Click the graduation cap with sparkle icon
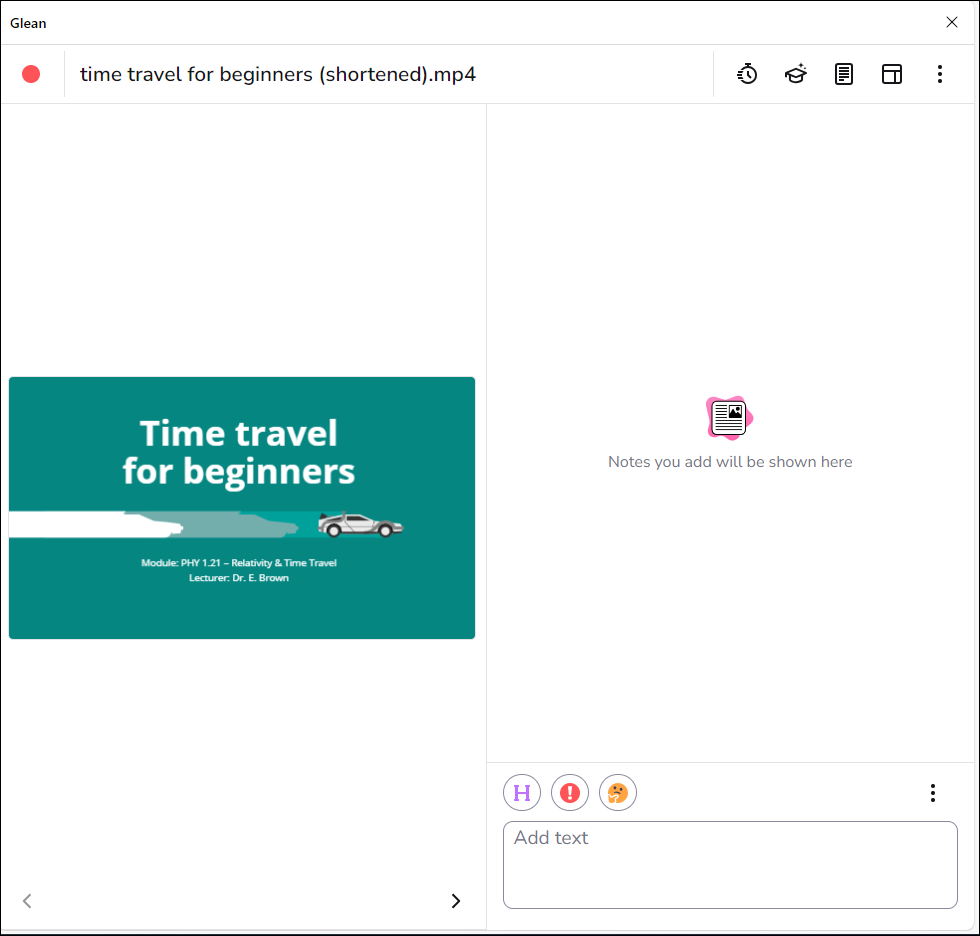 [x=795, y=74]
